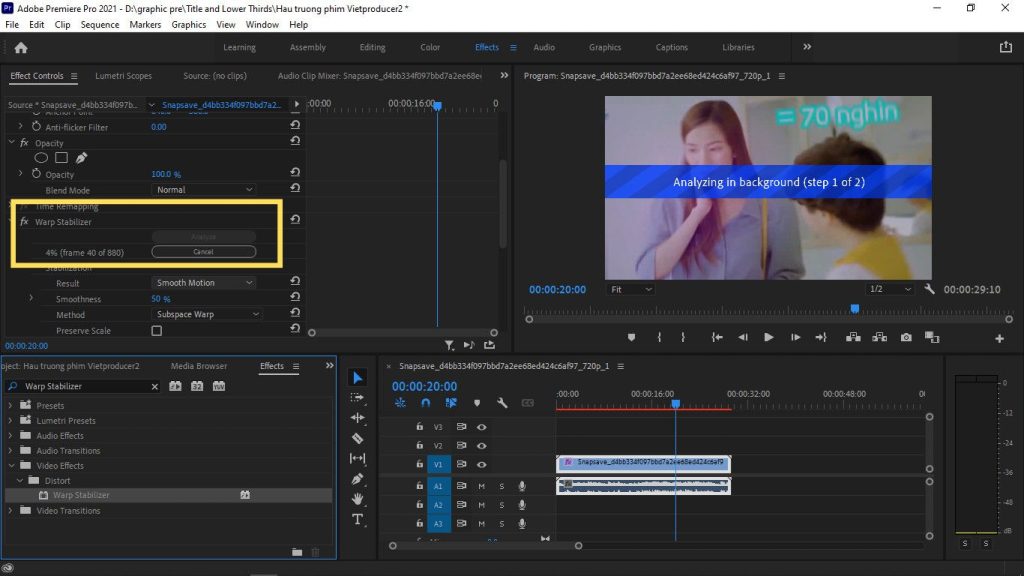Enable the Preserve Scale checkbox
The width and height of the screenshot is (1024, 576).
pyautogui.click(x=156, y=330)
